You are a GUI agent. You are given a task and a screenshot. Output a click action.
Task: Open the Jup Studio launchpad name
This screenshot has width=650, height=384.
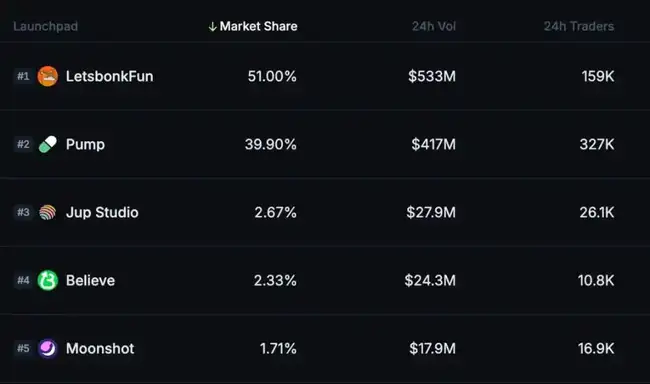102,213
